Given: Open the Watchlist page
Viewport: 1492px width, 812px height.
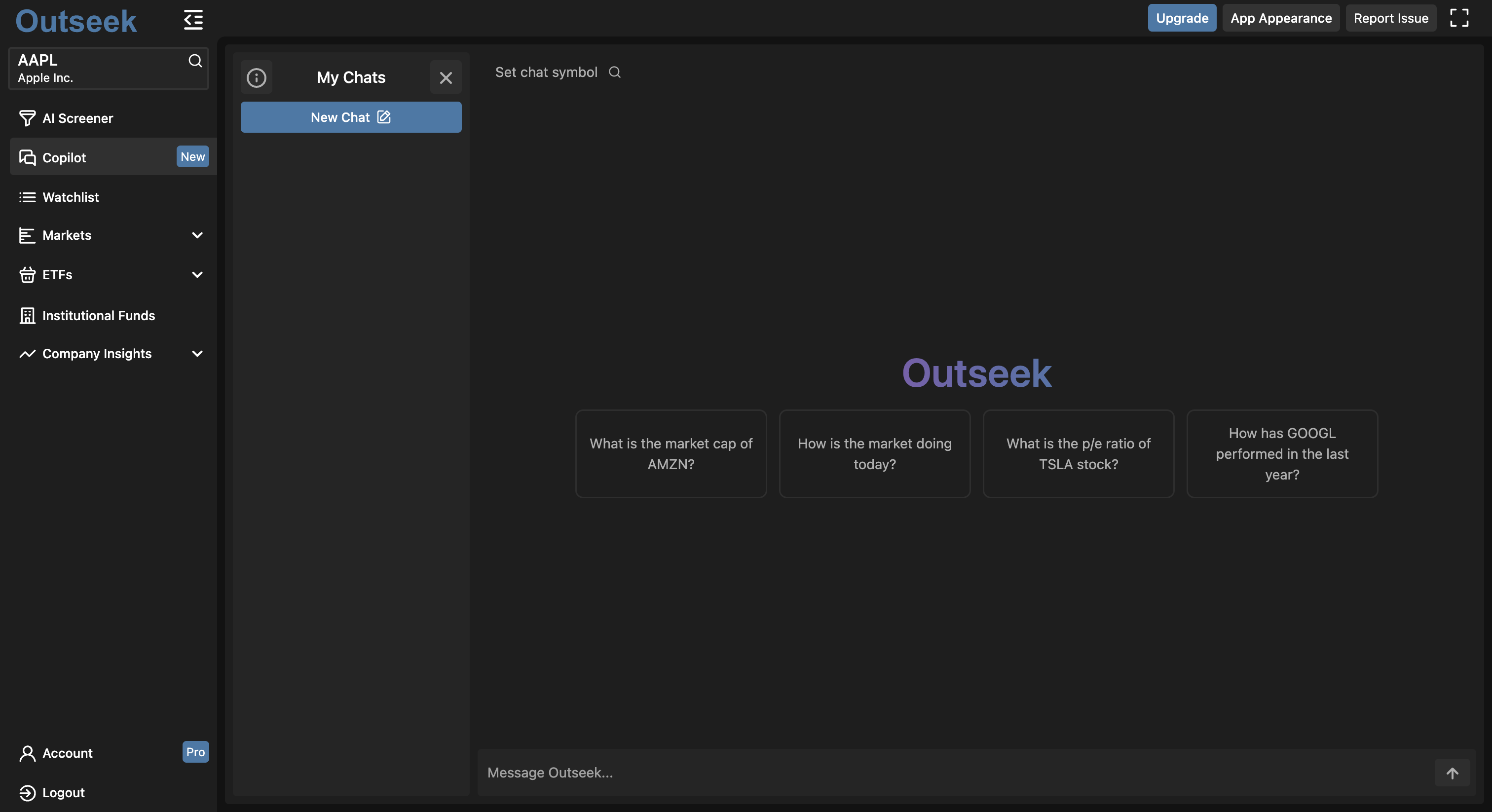Looking at the screenshot, I should pos(70,197).
